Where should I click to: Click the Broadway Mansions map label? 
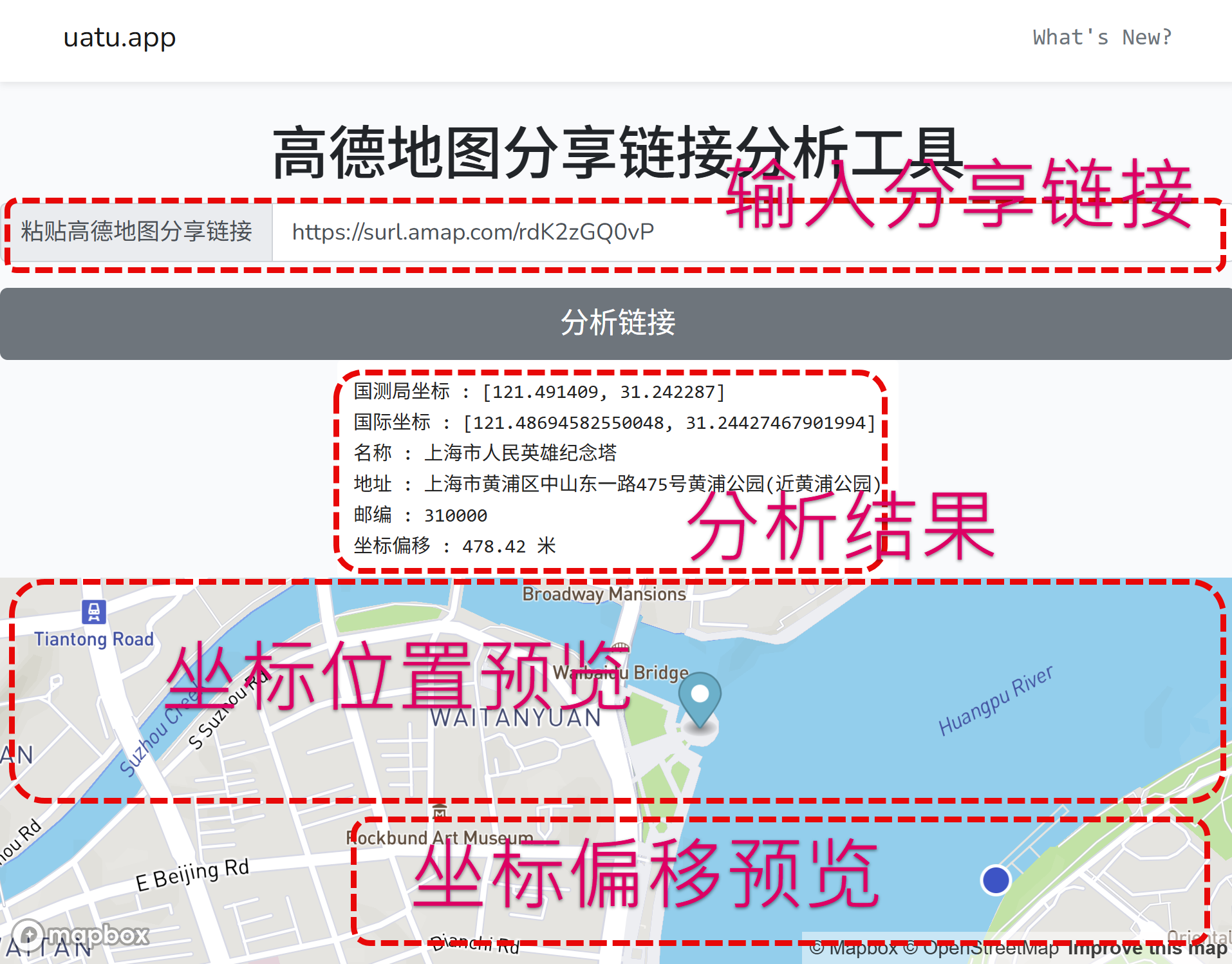coord(604,594)
